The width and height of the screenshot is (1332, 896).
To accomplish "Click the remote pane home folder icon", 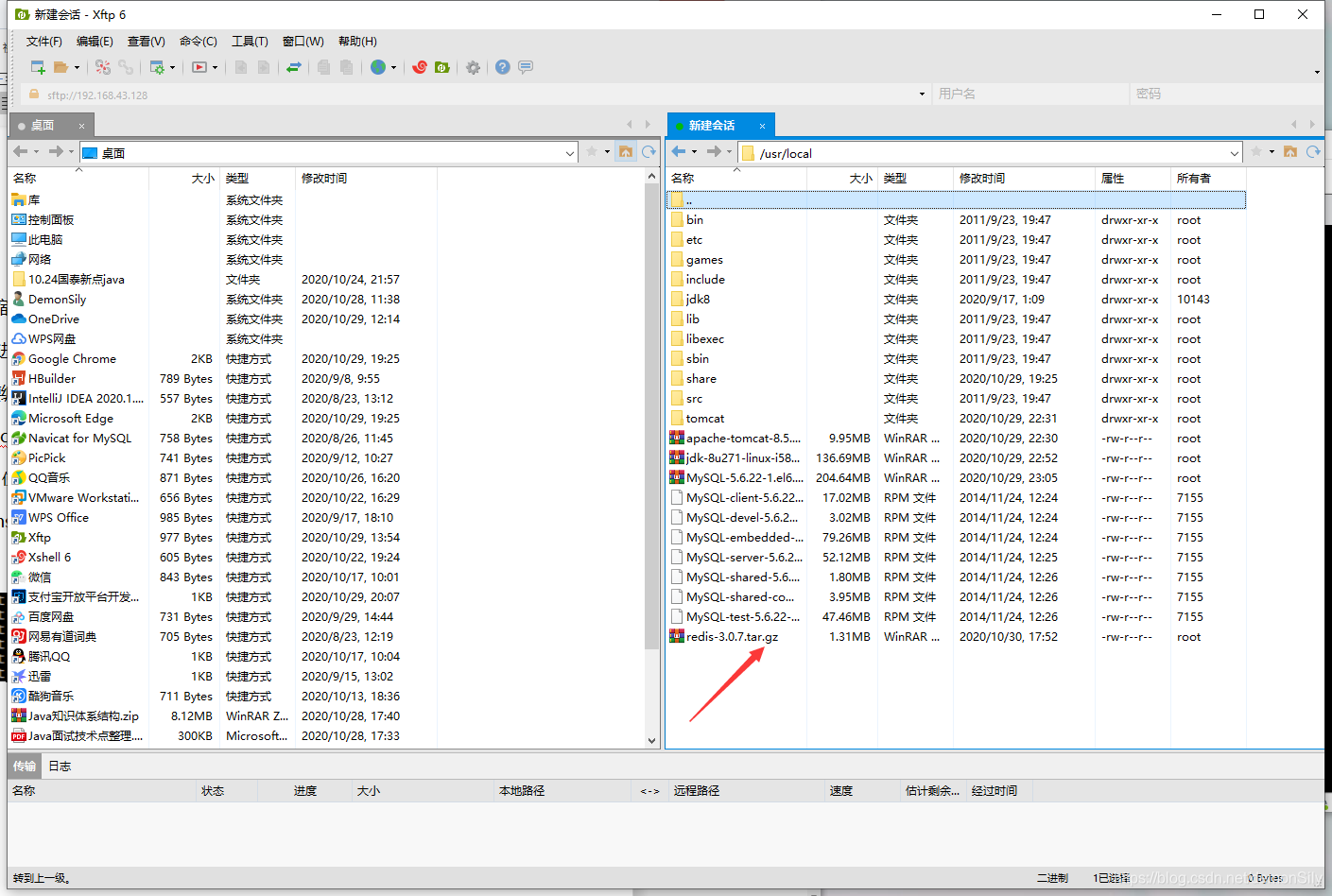I will pos(1290,152).
